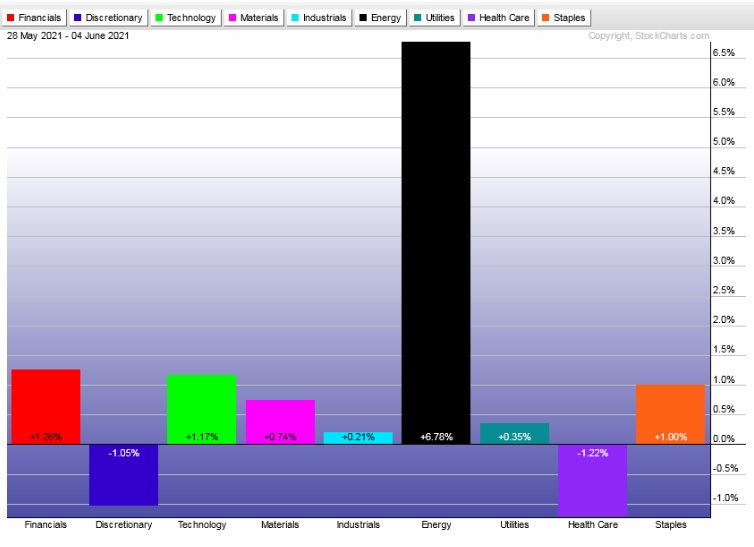
Task: Click the 3.0% y-axis tick label
Action: point(724,261)
